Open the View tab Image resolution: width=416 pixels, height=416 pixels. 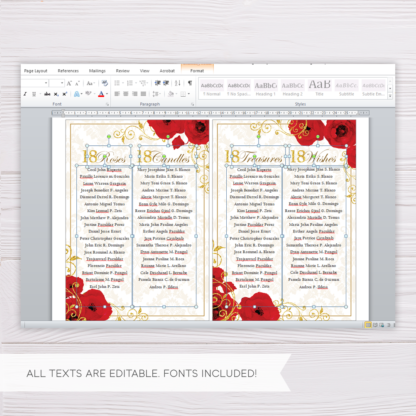click(144, 71)
